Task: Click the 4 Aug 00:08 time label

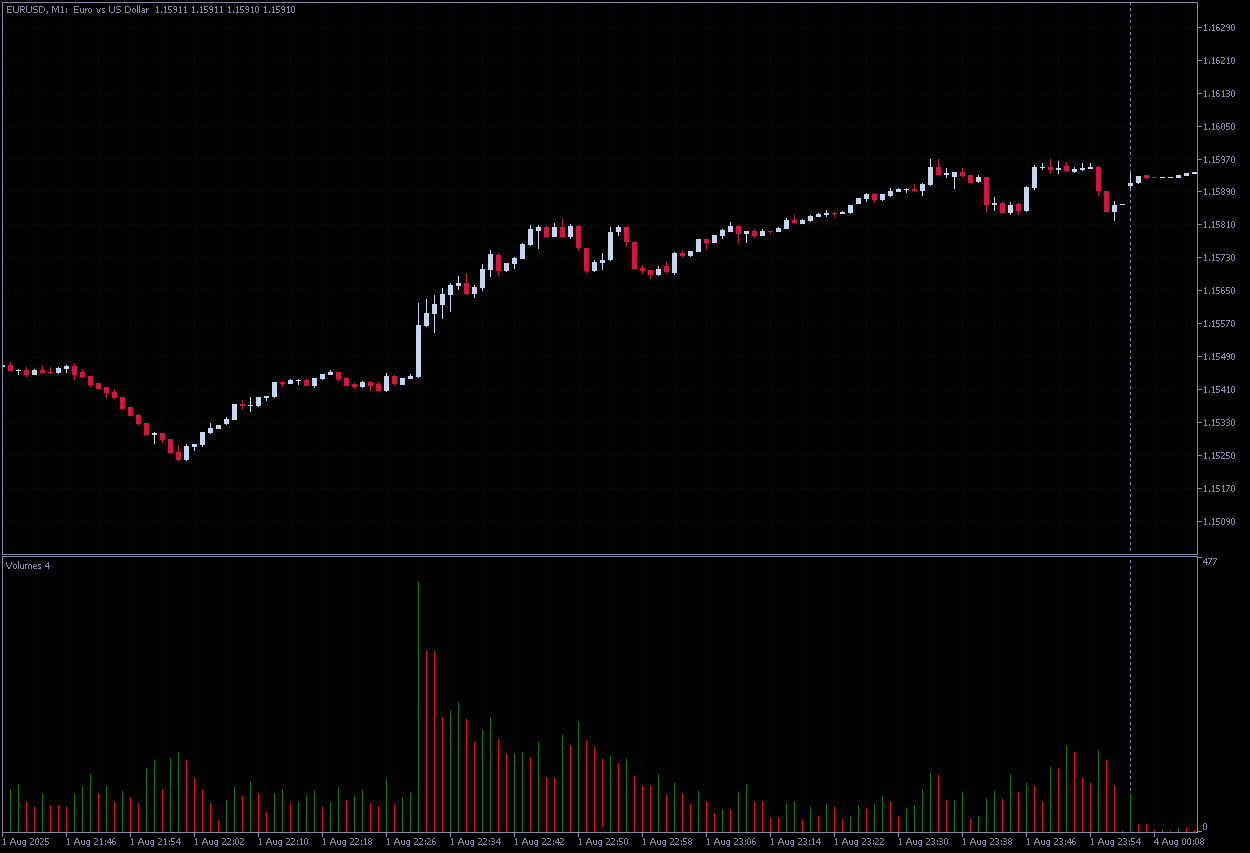Action: coord(1179,842)
